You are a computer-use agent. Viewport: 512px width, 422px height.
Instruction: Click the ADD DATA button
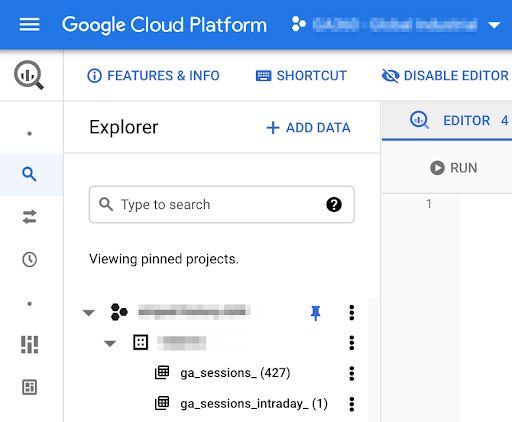tap(308, 128)
